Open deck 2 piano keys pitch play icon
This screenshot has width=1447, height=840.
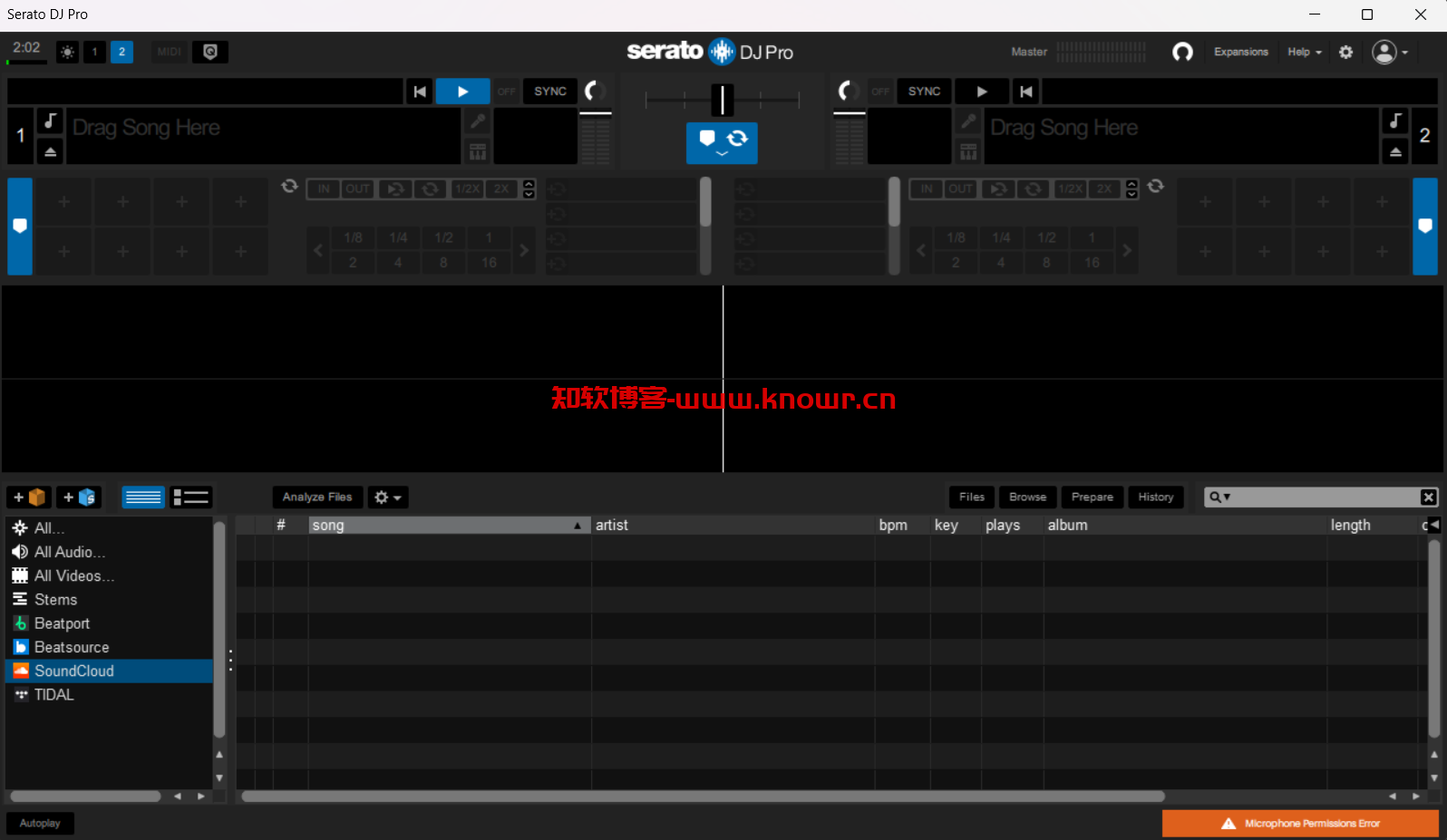[968, 151]
